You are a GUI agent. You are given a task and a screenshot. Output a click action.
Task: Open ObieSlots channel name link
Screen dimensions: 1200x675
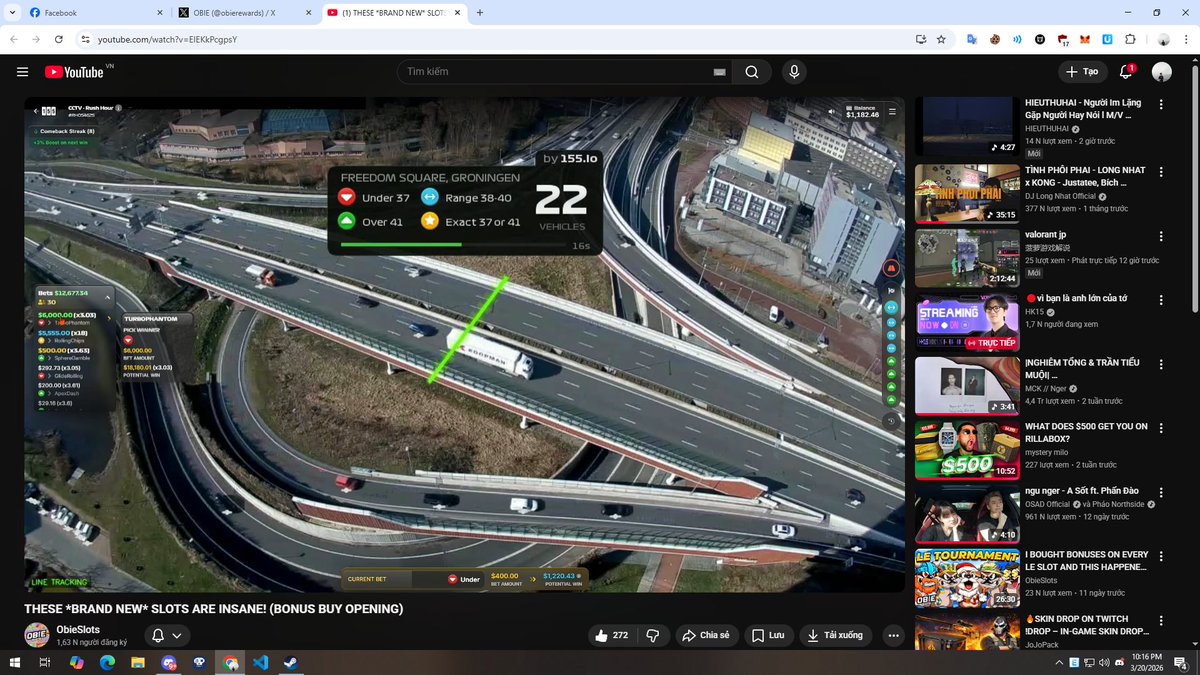(x=78, y=629)
